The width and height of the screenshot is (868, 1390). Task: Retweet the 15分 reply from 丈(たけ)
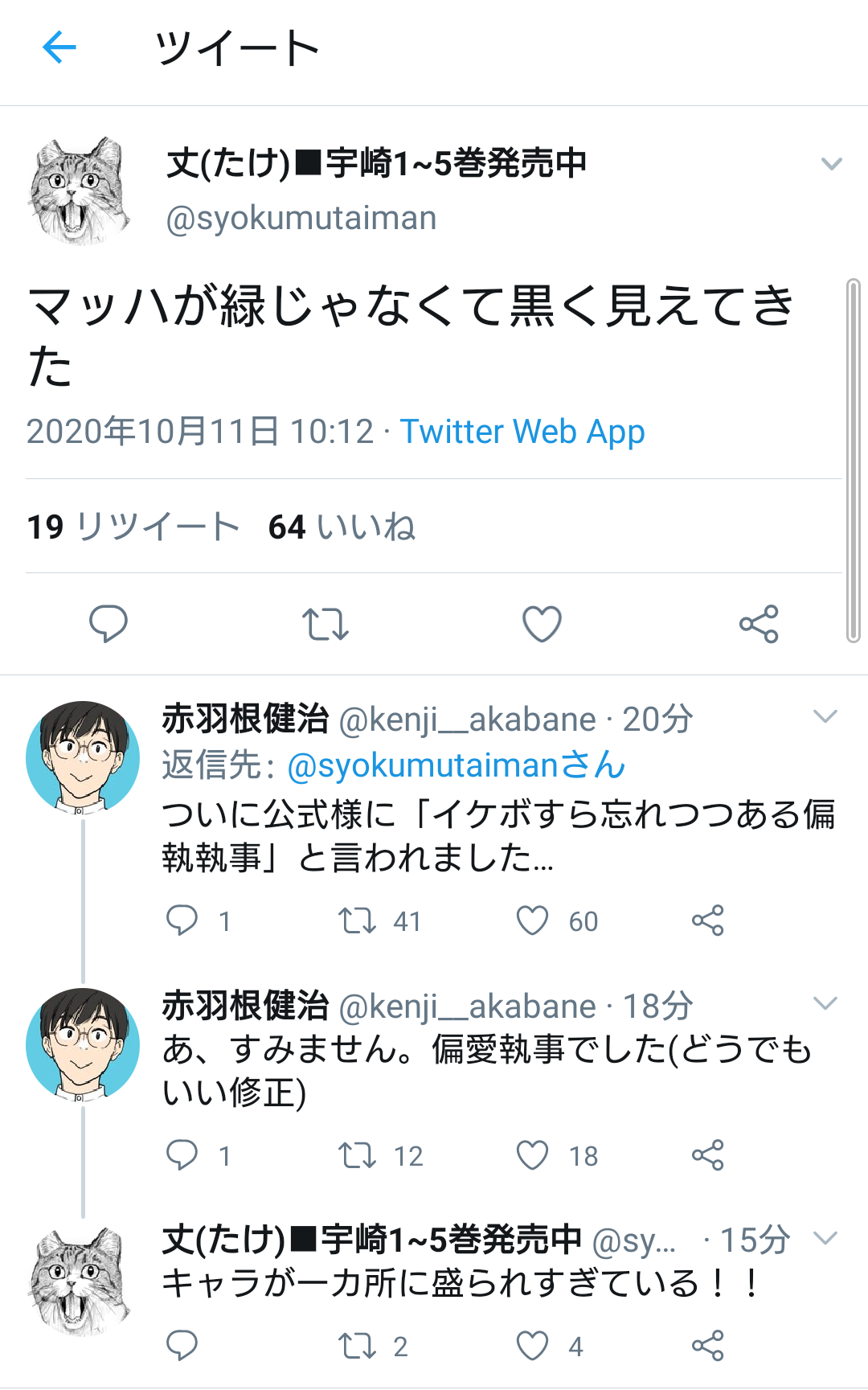coord(357,1346)
